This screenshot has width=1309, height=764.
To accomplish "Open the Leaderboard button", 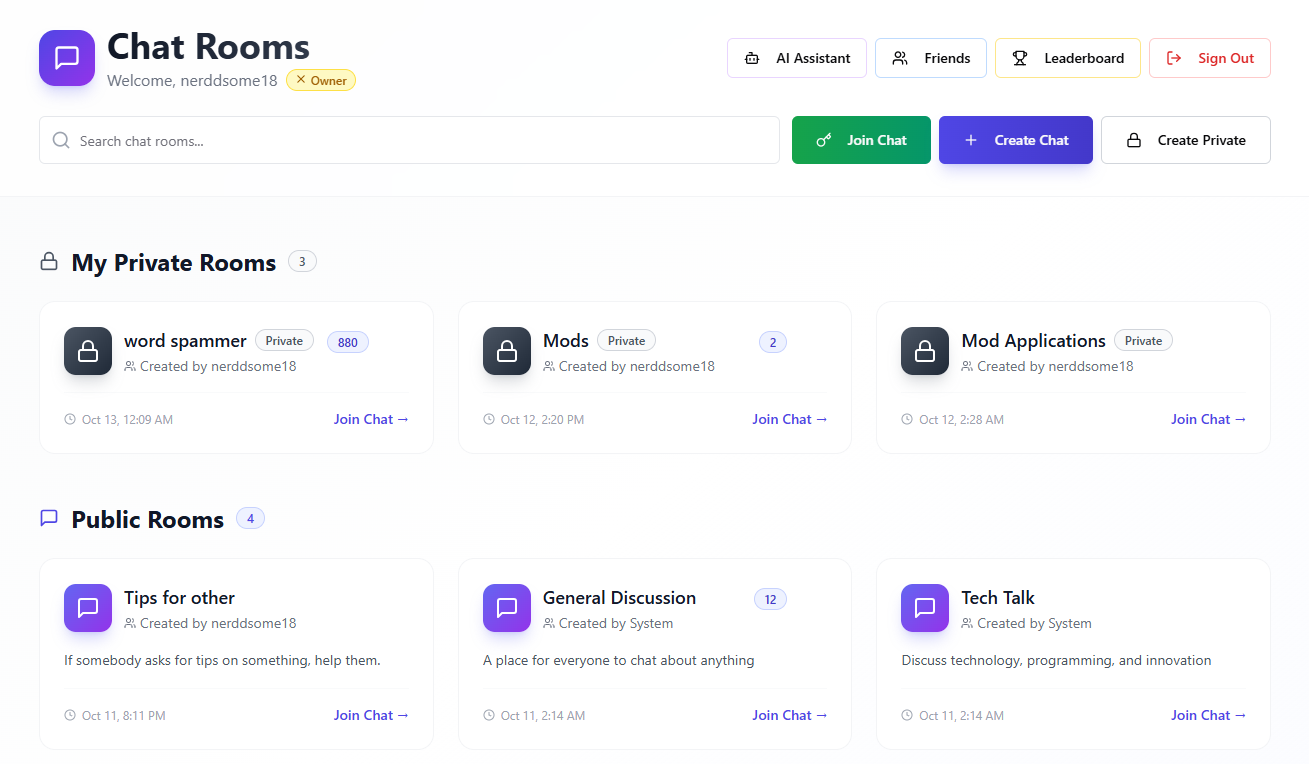I will (x=1068, y=58).
